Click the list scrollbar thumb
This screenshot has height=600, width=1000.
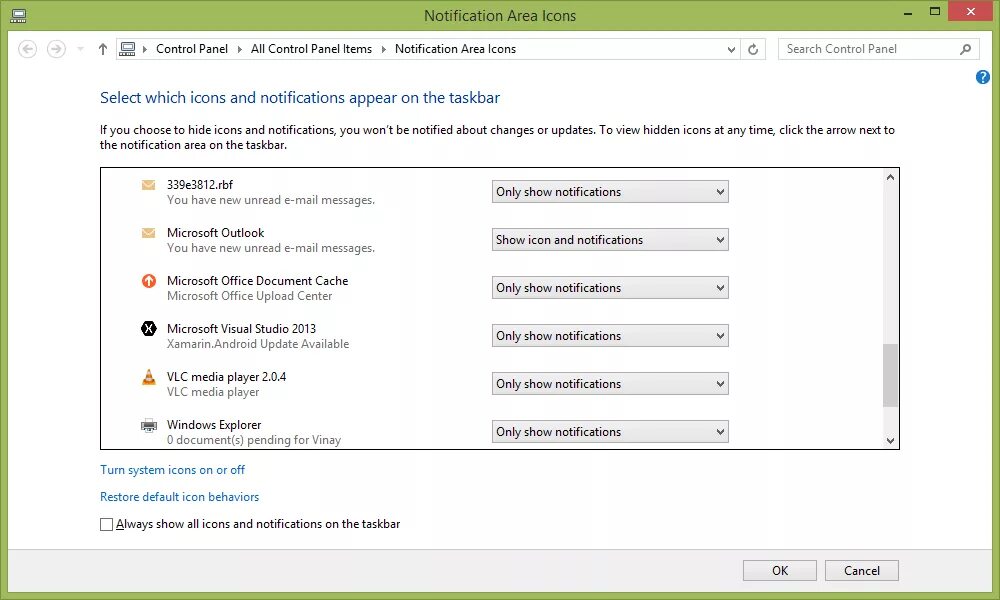890,375
